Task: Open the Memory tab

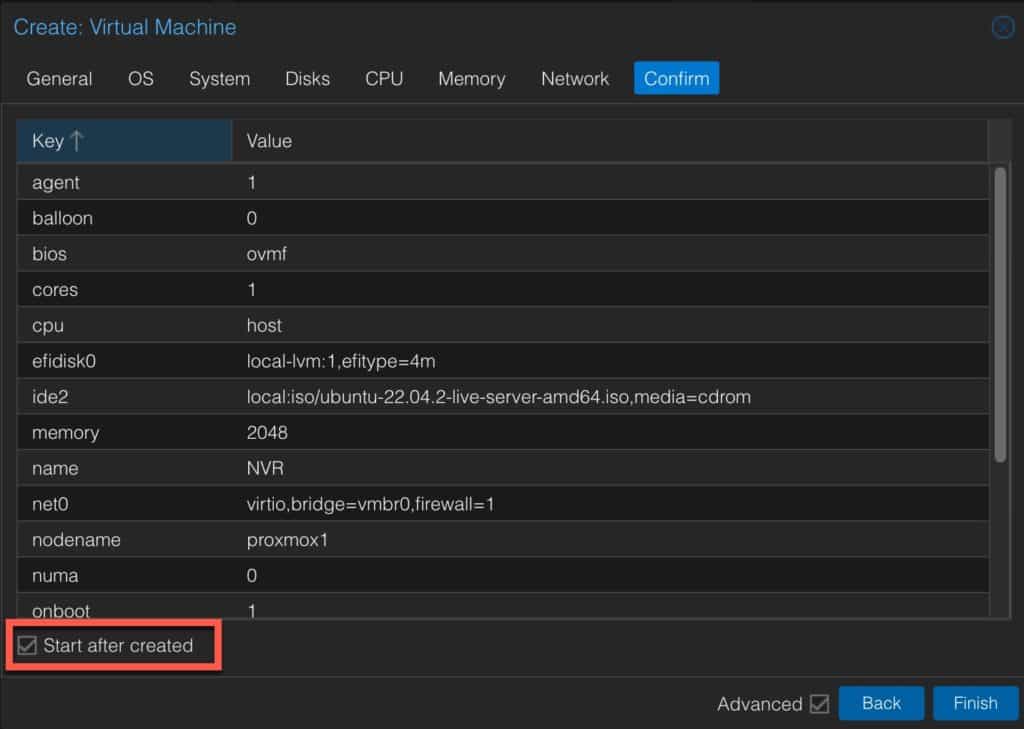Action: (x=472, y=79)
